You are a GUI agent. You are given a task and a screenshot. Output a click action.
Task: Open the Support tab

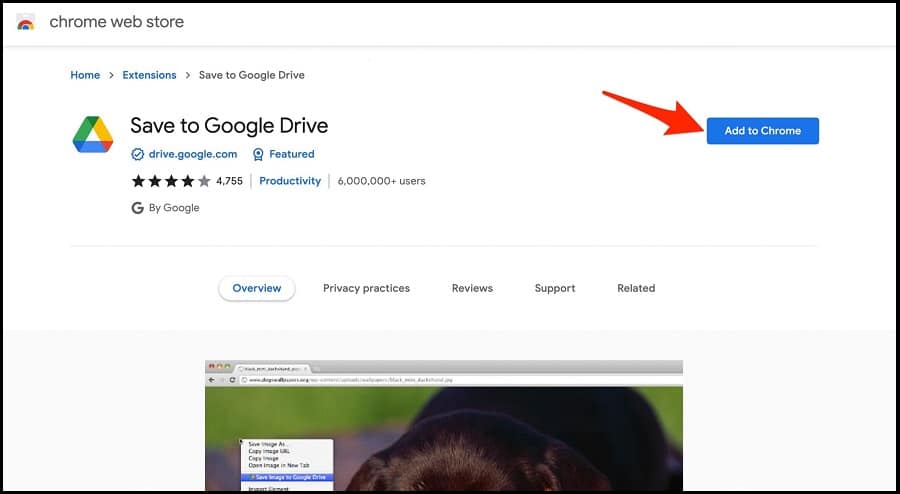coord(554,288)
